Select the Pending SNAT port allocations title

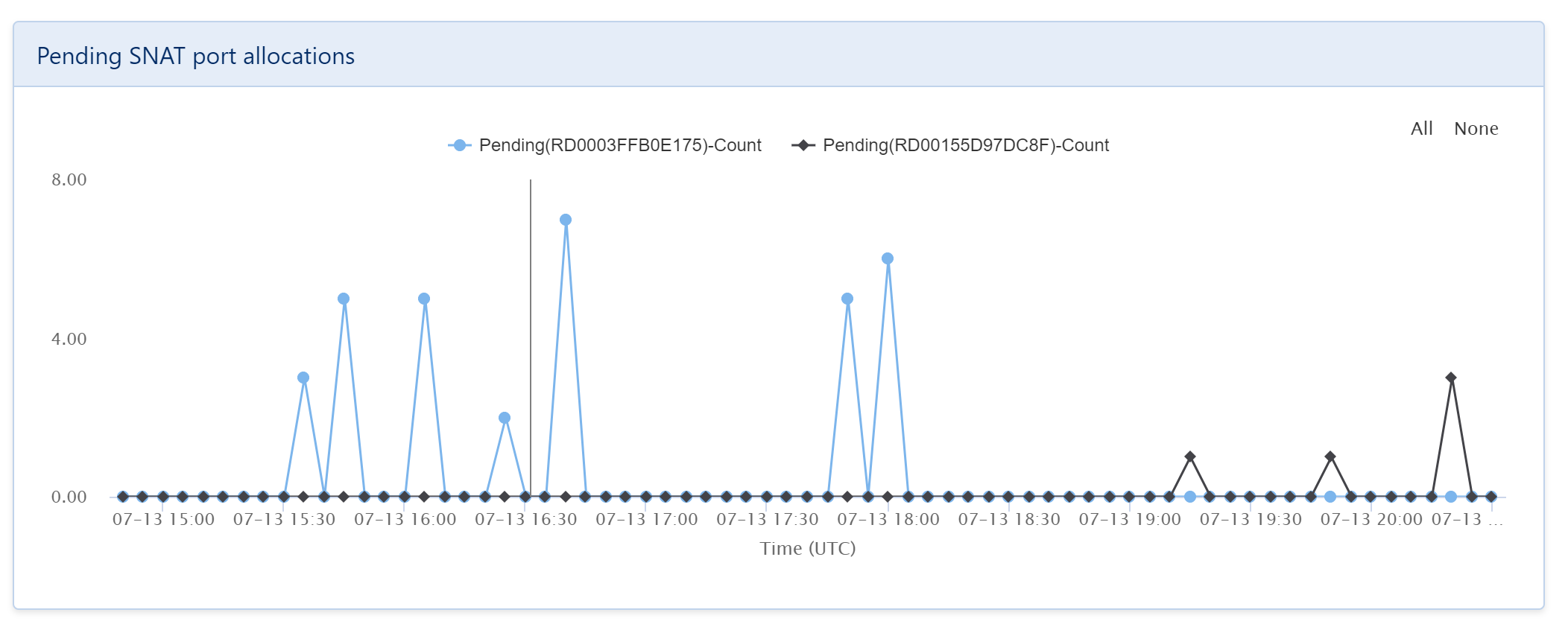[x=197, y=55]
